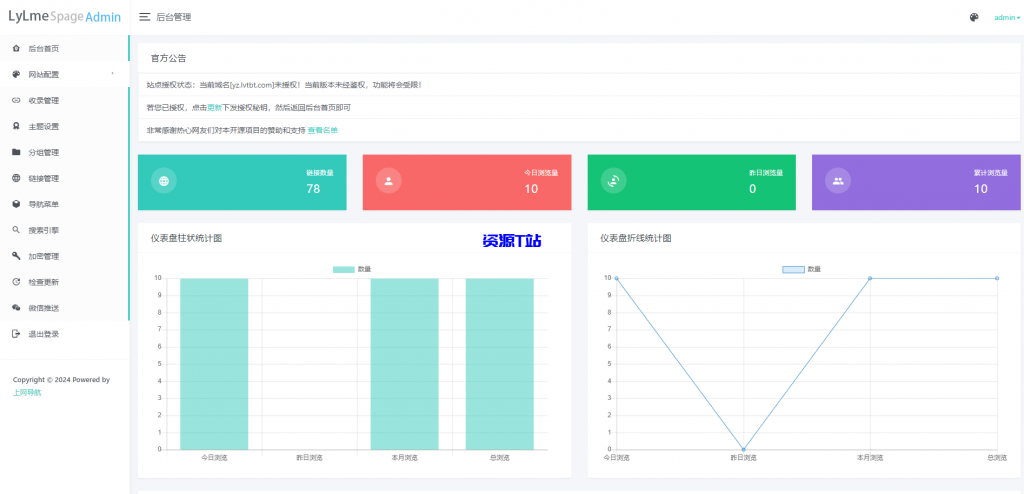The image size is (1024, 494).
Task: Open 搜索引擎 in the sidebar
Action: [x=64, y=230]
